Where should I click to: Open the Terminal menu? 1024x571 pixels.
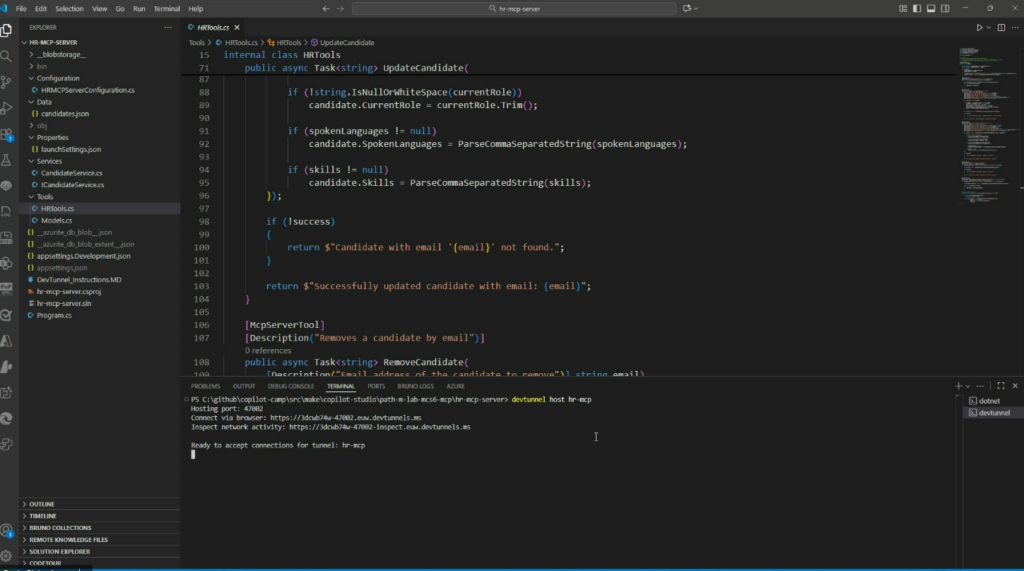166,8
